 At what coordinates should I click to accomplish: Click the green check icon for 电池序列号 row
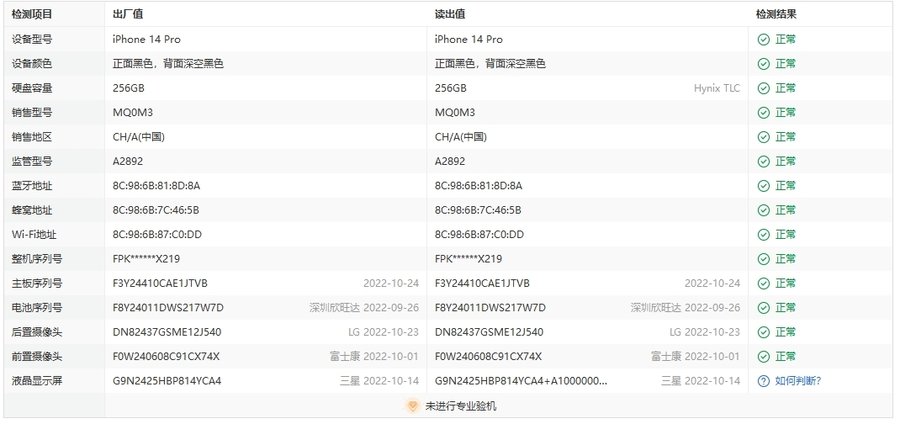pyautogui.click(x=763, y=308)
